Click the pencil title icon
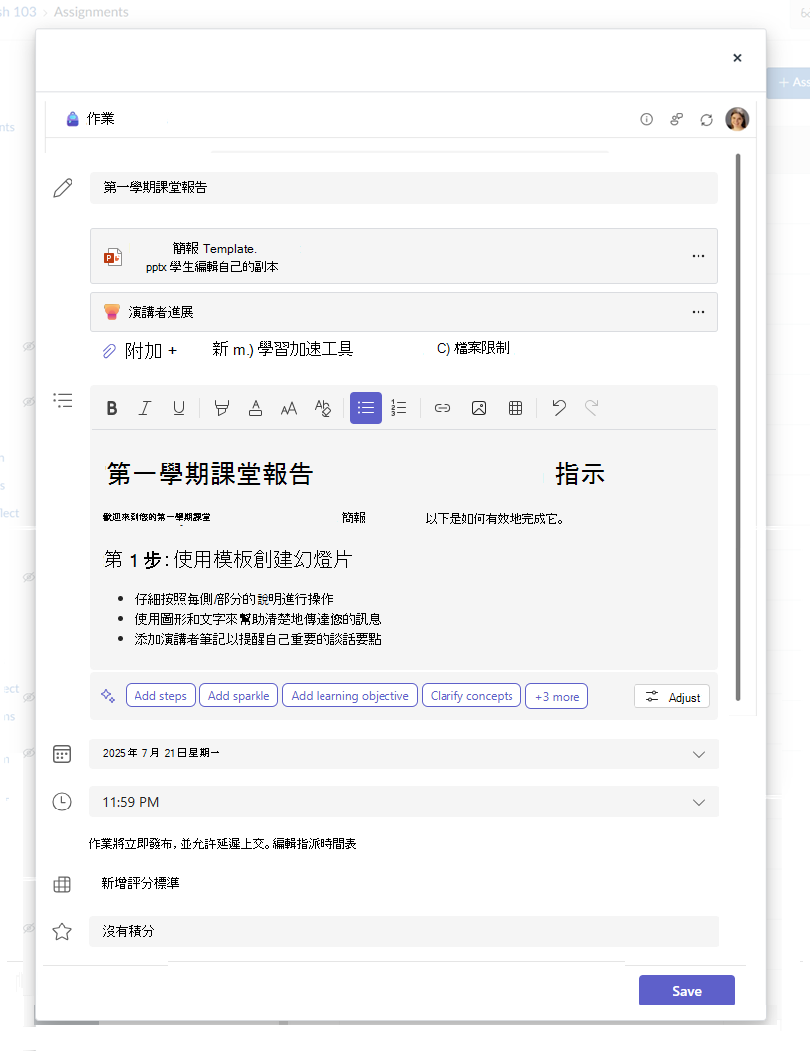This screenshot has height=1051, width=810. [63, 188]
